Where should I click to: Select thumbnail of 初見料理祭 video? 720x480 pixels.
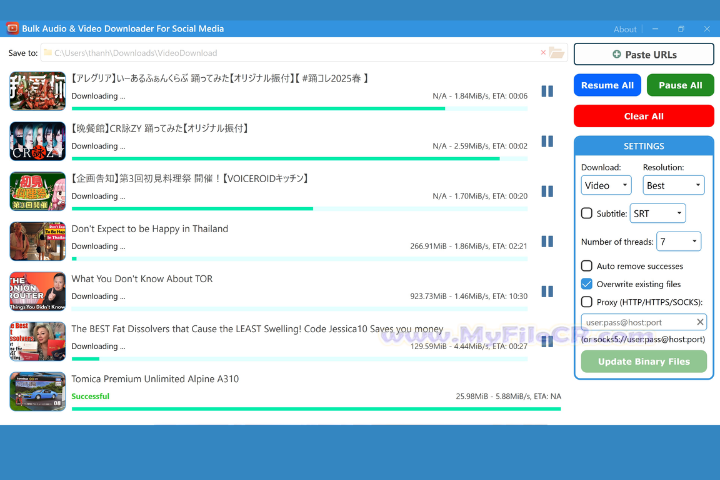tap(38, 191)
